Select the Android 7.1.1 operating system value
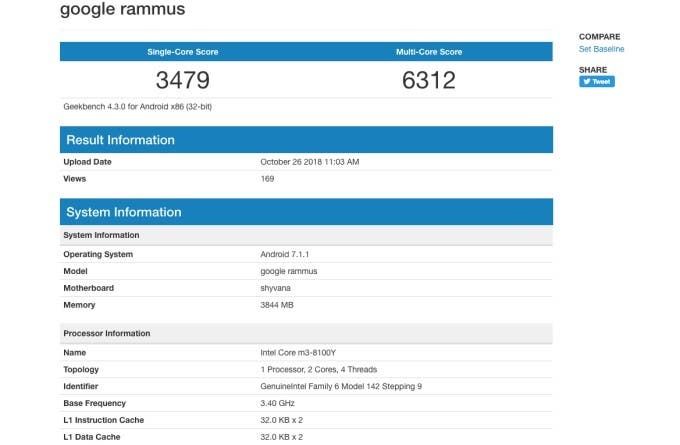This screenshot has width=680, height=445. [284, 254]
